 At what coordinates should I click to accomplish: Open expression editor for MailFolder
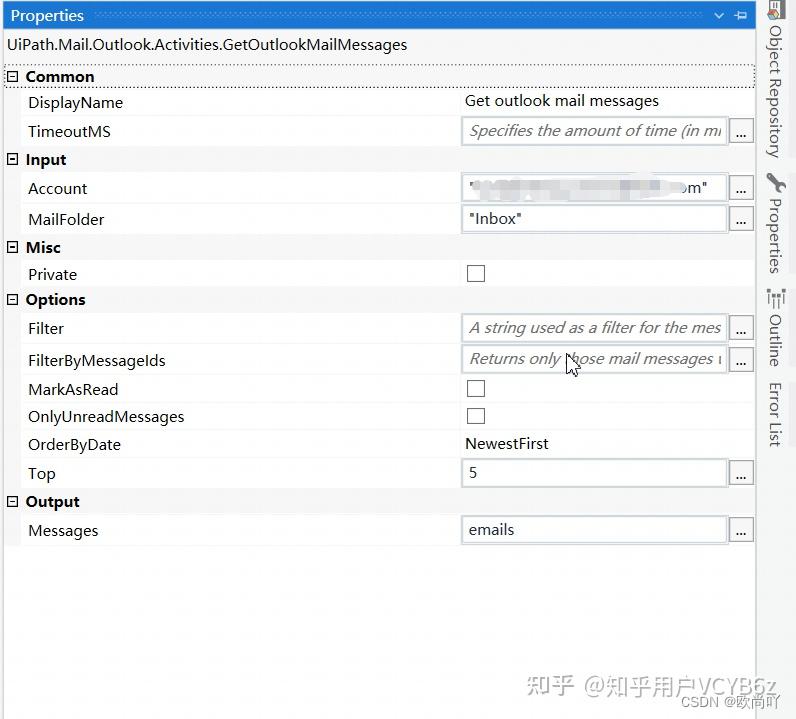tap(741, 219)
